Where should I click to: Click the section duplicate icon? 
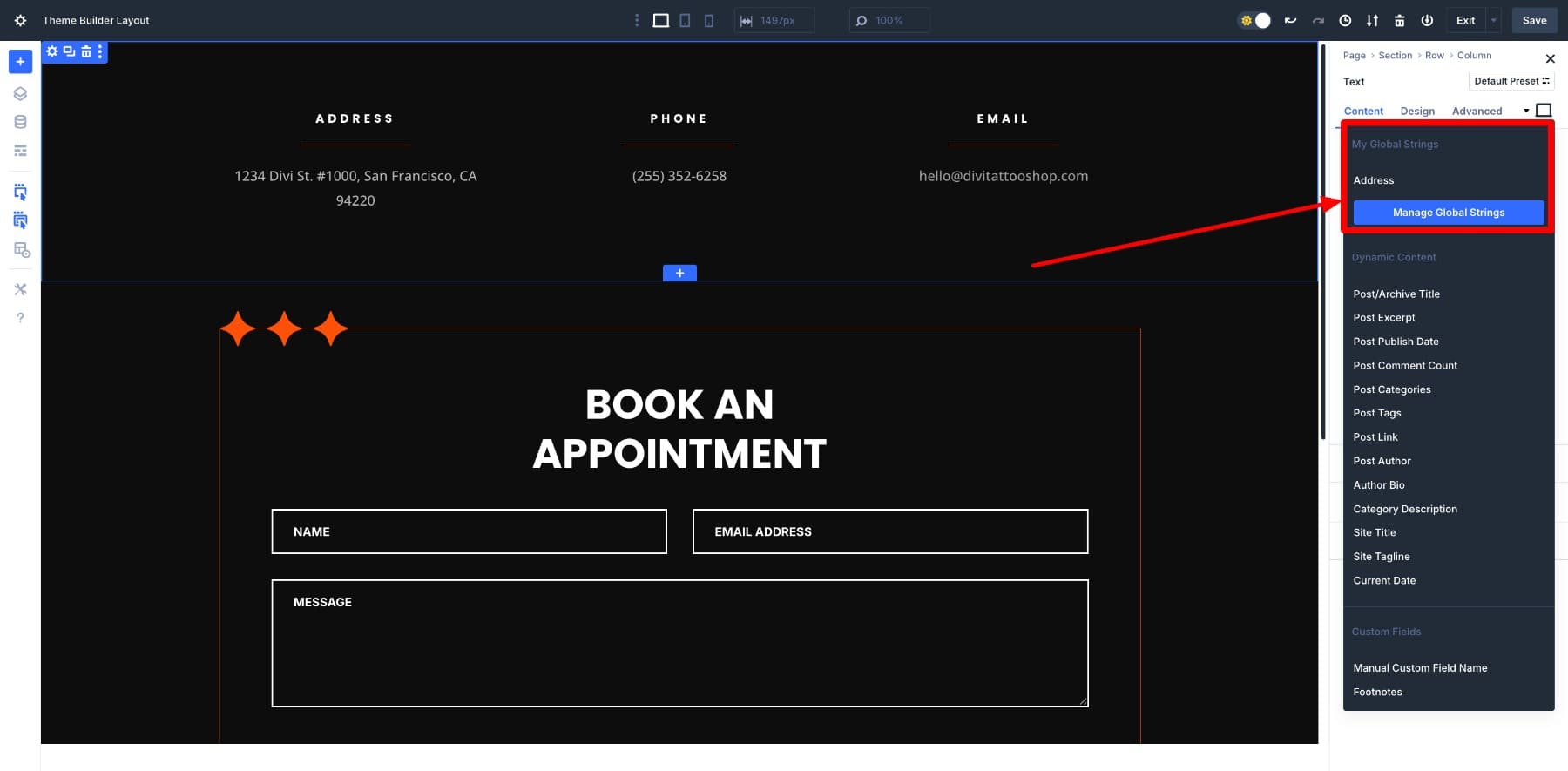coord(69,52)
